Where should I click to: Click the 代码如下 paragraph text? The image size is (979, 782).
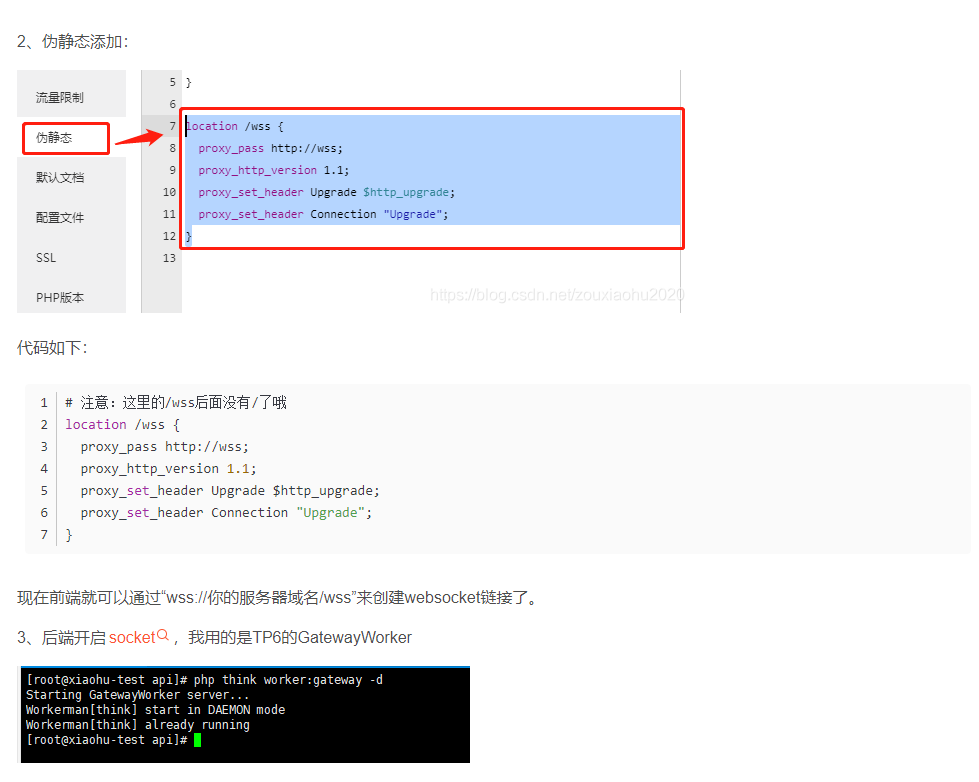tap(52, 347)
